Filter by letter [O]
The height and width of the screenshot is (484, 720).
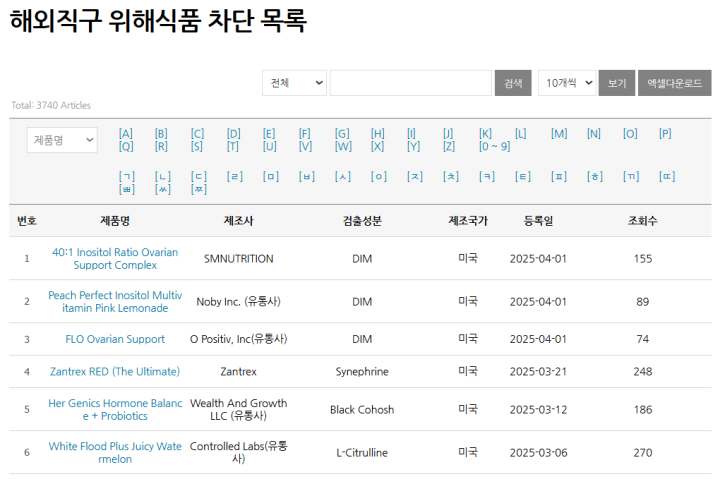click(630, 134)
